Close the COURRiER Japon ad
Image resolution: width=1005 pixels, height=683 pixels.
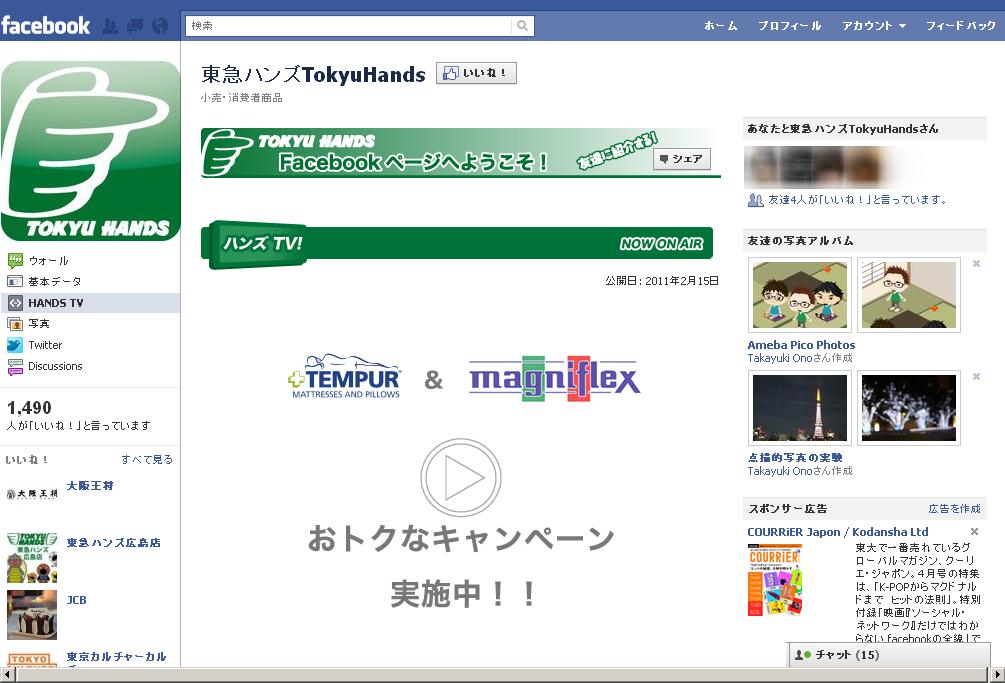coord(974,532)
